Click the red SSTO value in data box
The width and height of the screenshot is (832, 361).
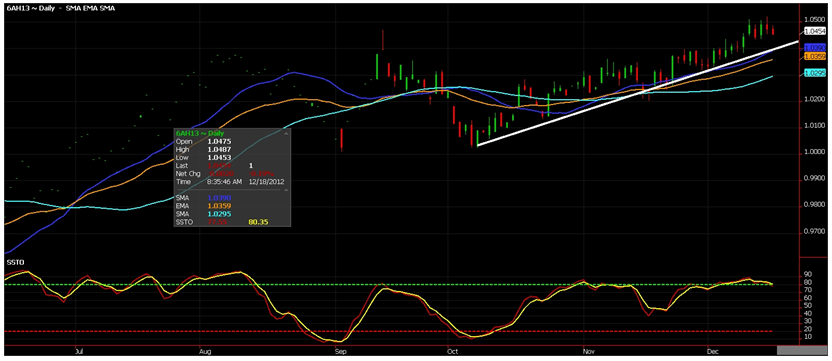click(216, 221)
